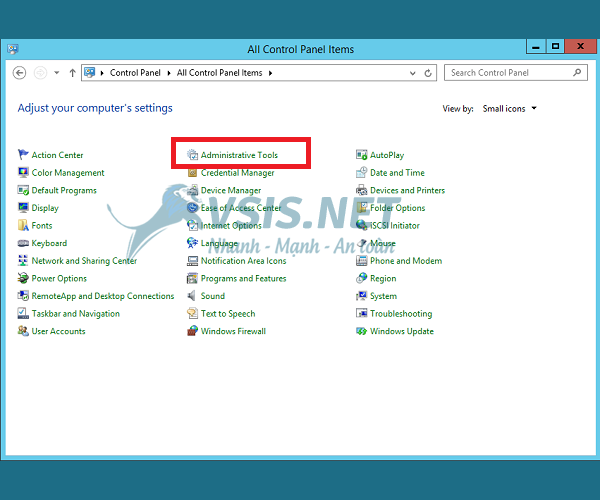Click the Sound speaker icon
Screen dimensions: 600x500
tap(191, 295)
